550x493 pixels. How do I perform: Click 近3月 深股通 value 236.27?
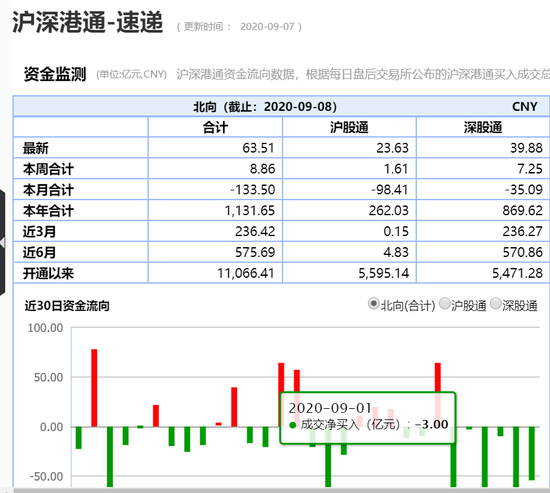523,232
